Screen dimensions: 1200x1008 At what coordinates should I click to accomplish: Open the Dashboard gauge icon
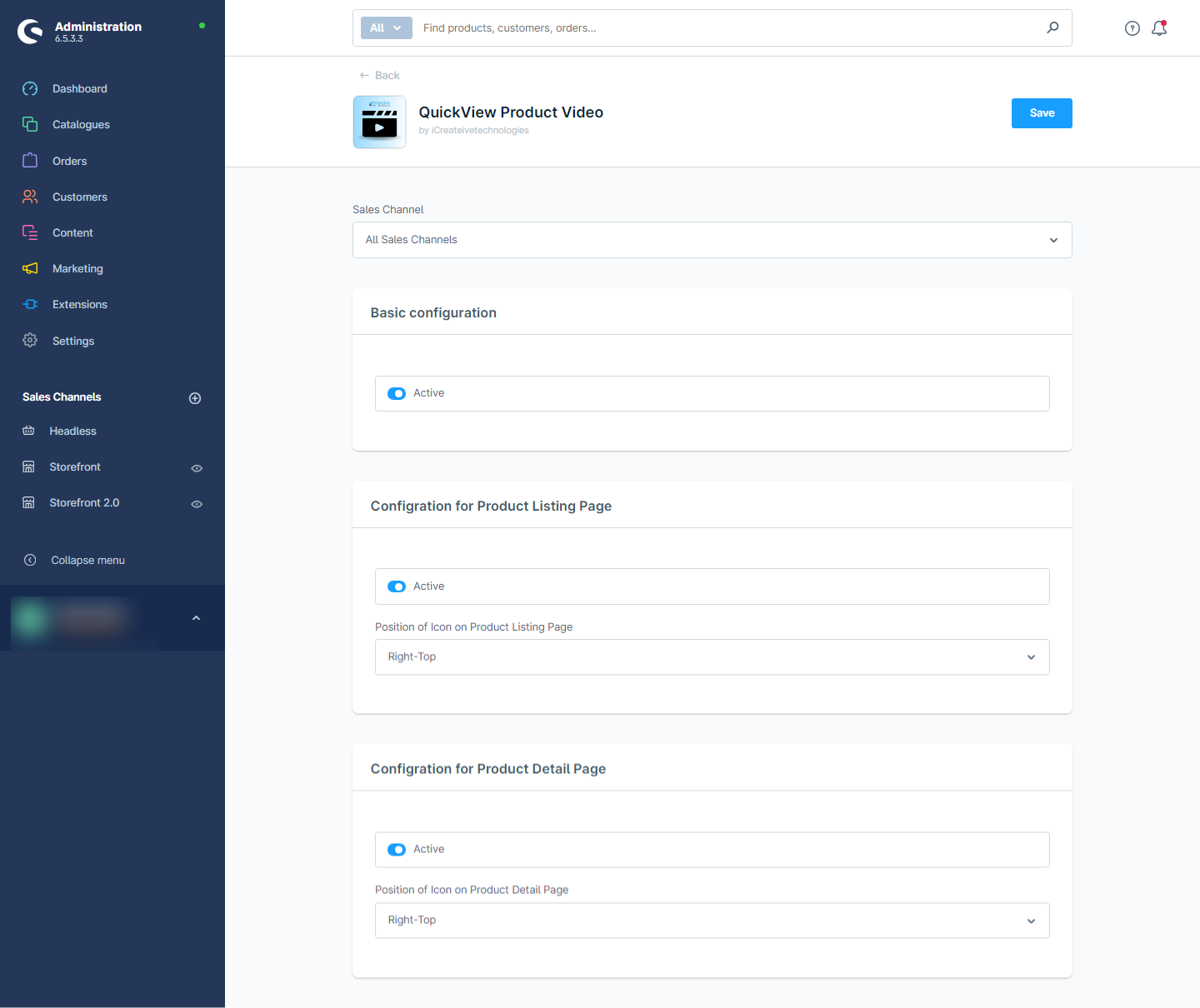[x=30, y=88]
